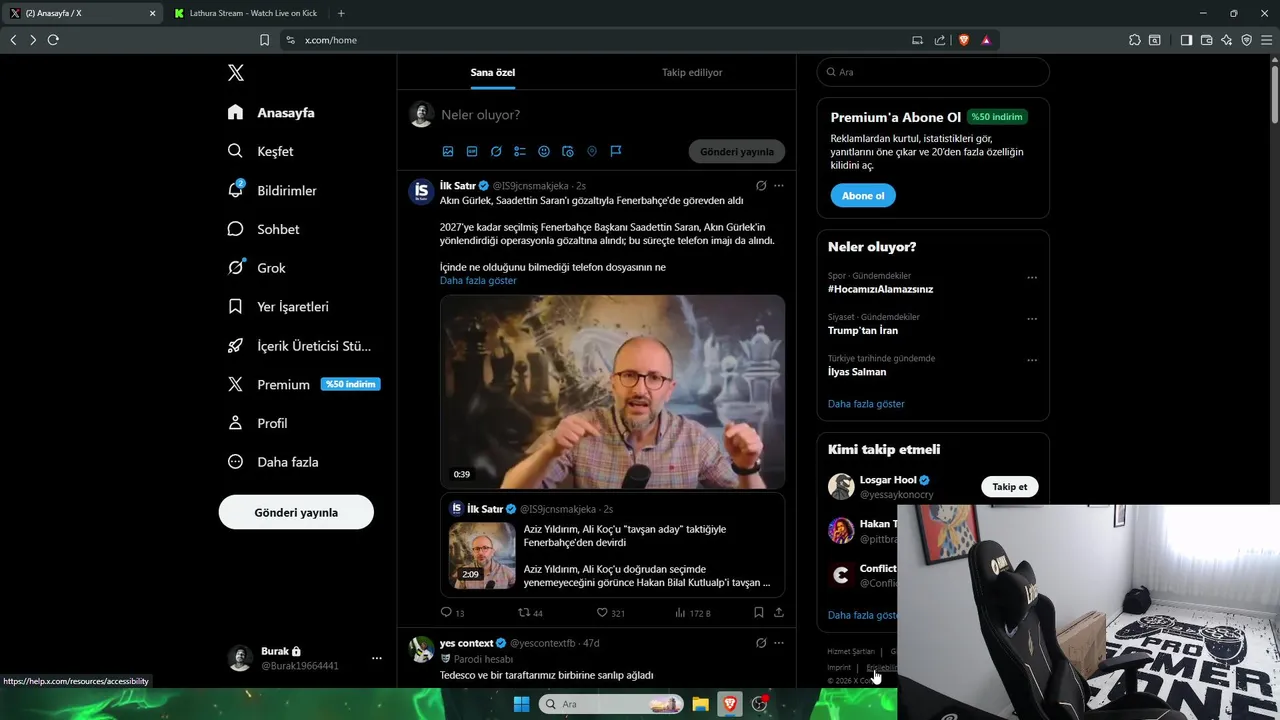Expand Daha fazla sidebar menu
Image resolution: width=1280 pixels, height=720 pixels.
[x=273, y=462]
